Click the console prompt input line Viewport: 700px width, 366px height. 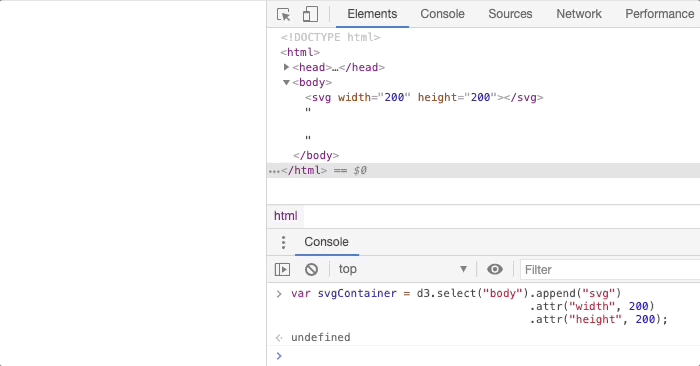tap(483, 356)
